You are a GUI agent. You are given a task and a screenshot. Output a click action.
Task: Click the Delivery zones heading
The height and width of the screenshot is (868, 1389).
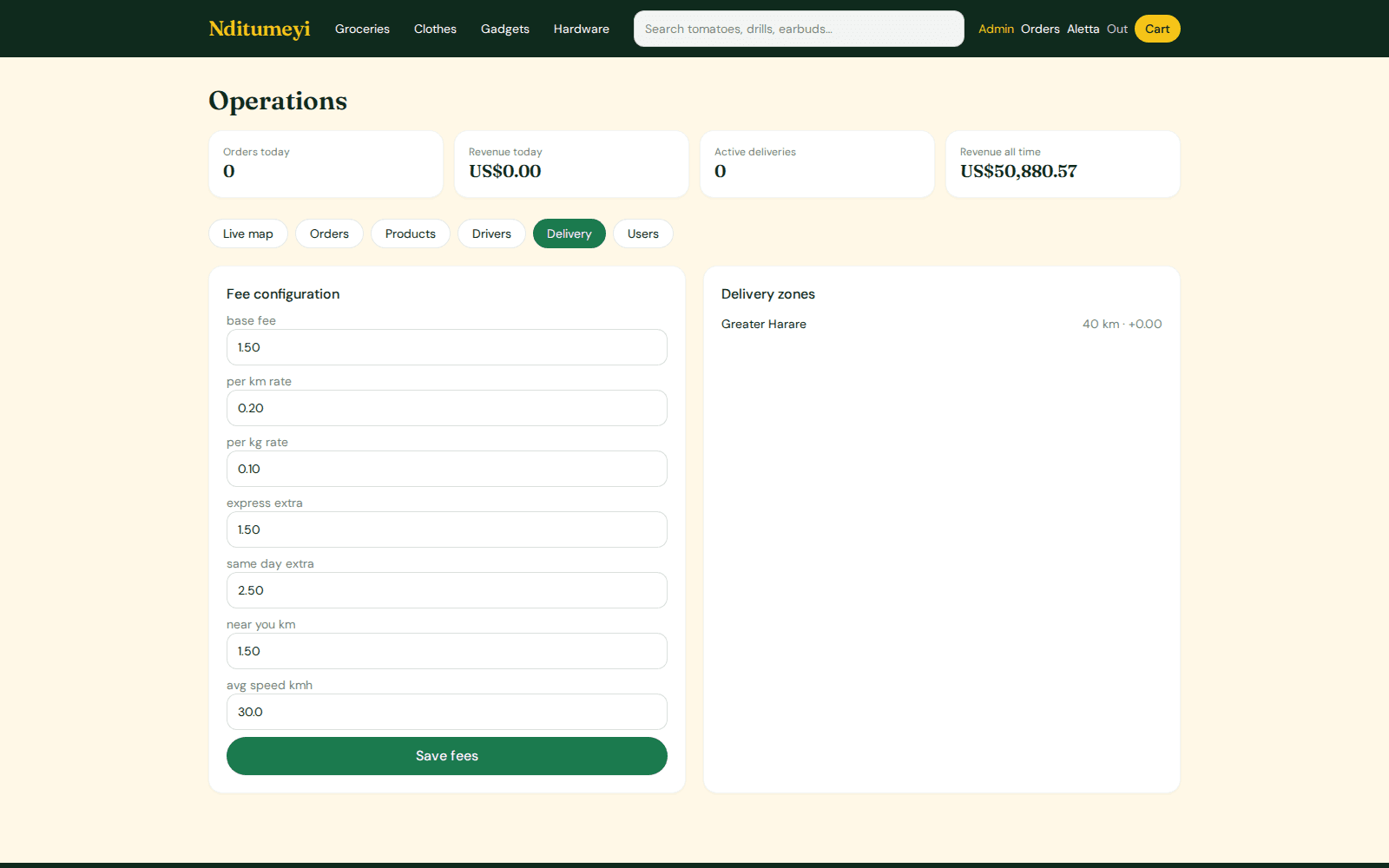click(x=768, y=294)
